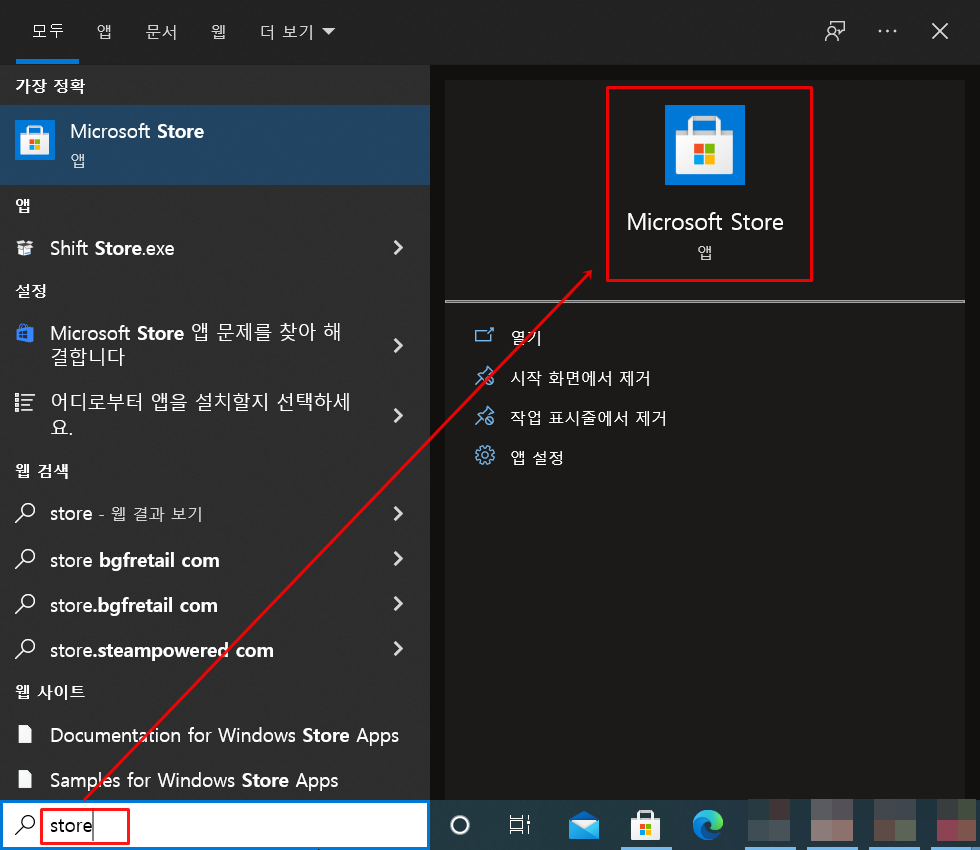Open Documentation for Windows Store Apps link
The image size is (980, 850).
tap(224, 736)
